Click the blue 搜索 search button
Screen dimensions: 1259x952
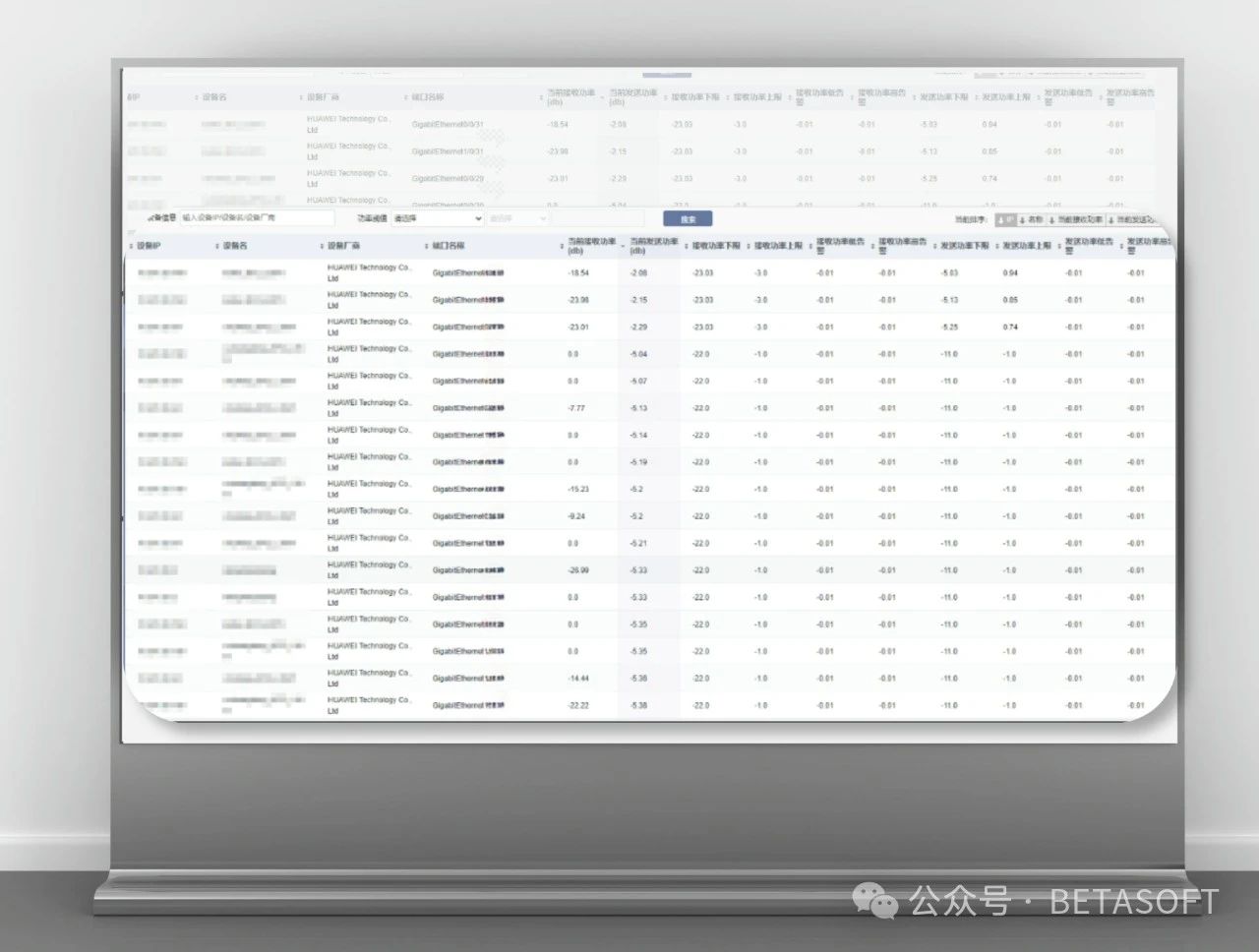coord(688,219)
